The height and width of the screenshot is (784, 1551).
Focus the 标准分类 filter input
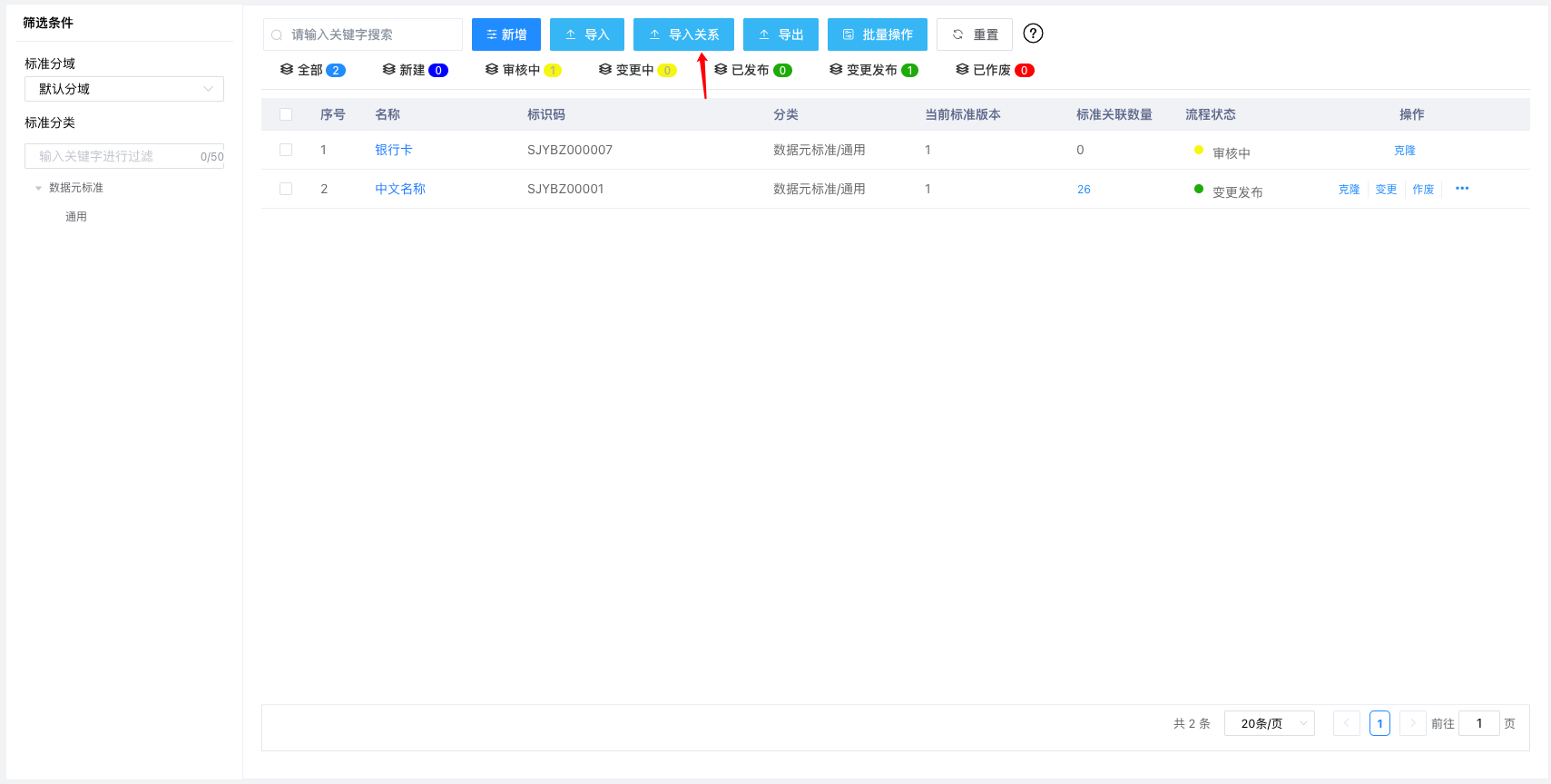point(124,156)
